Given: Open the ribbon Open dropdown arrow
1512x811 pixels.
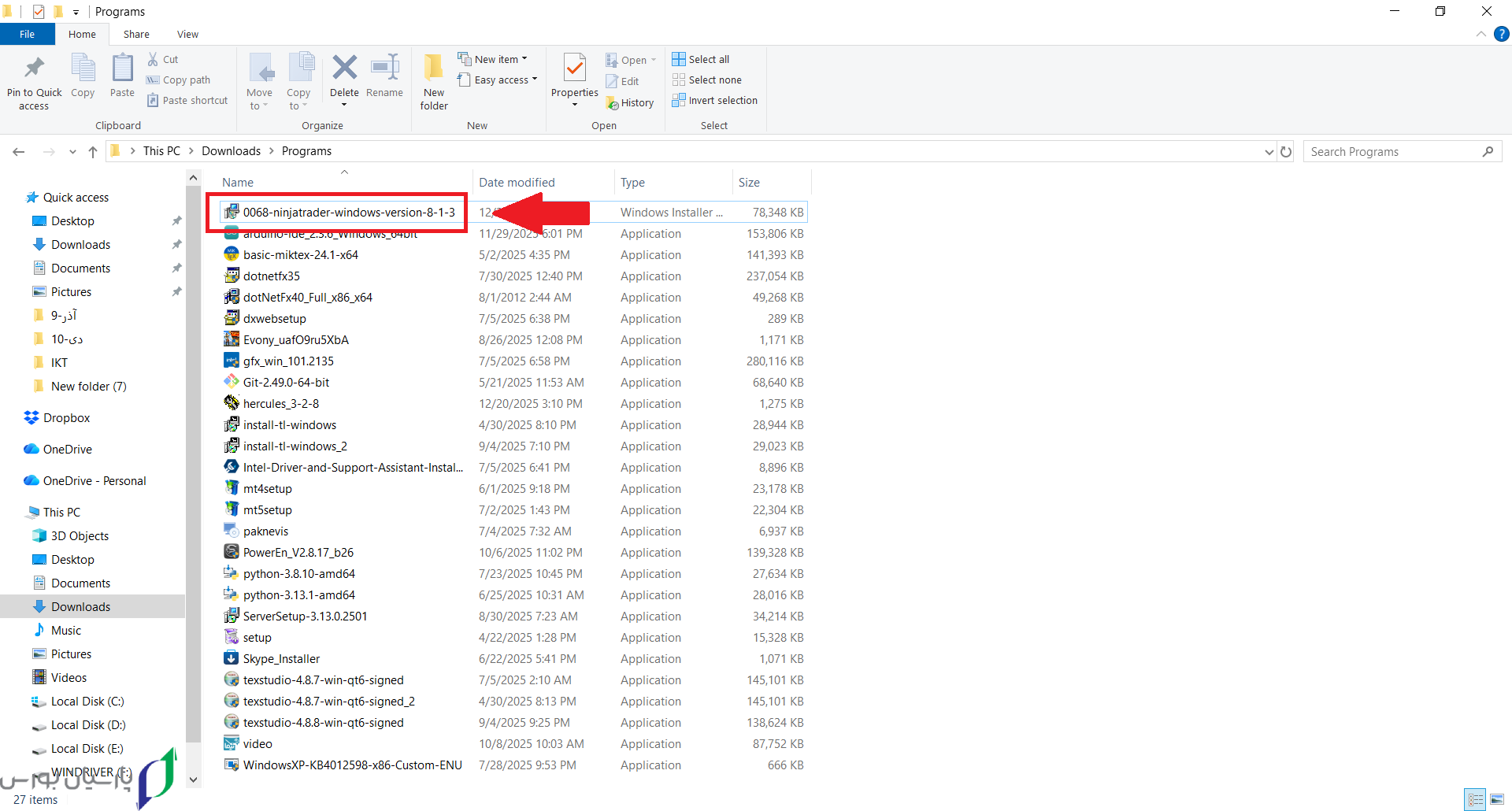Looking at the screenshot, I should [x=654, y=60].
